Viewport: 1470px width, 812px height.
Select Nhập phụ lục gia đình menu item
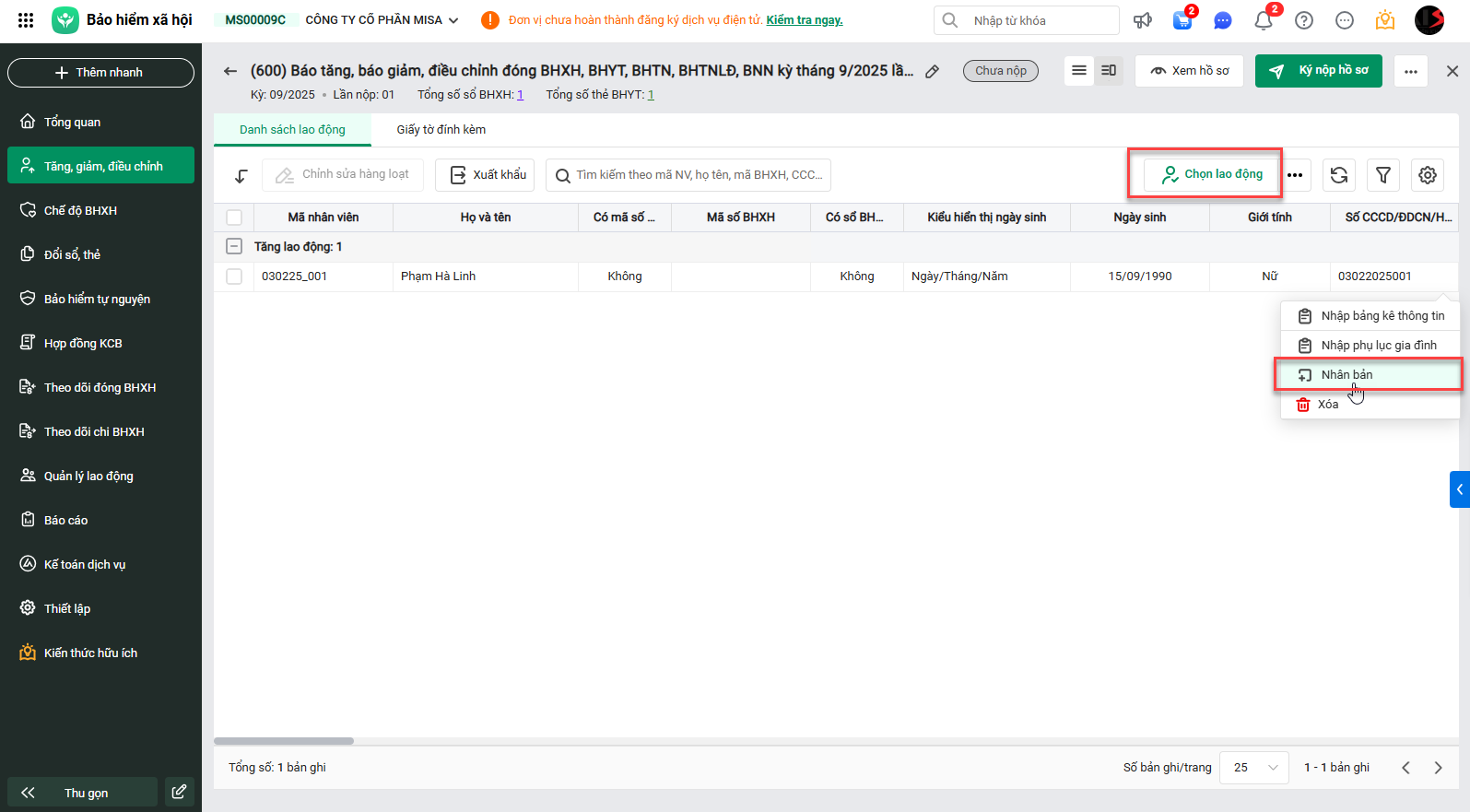pos(1371,346)
